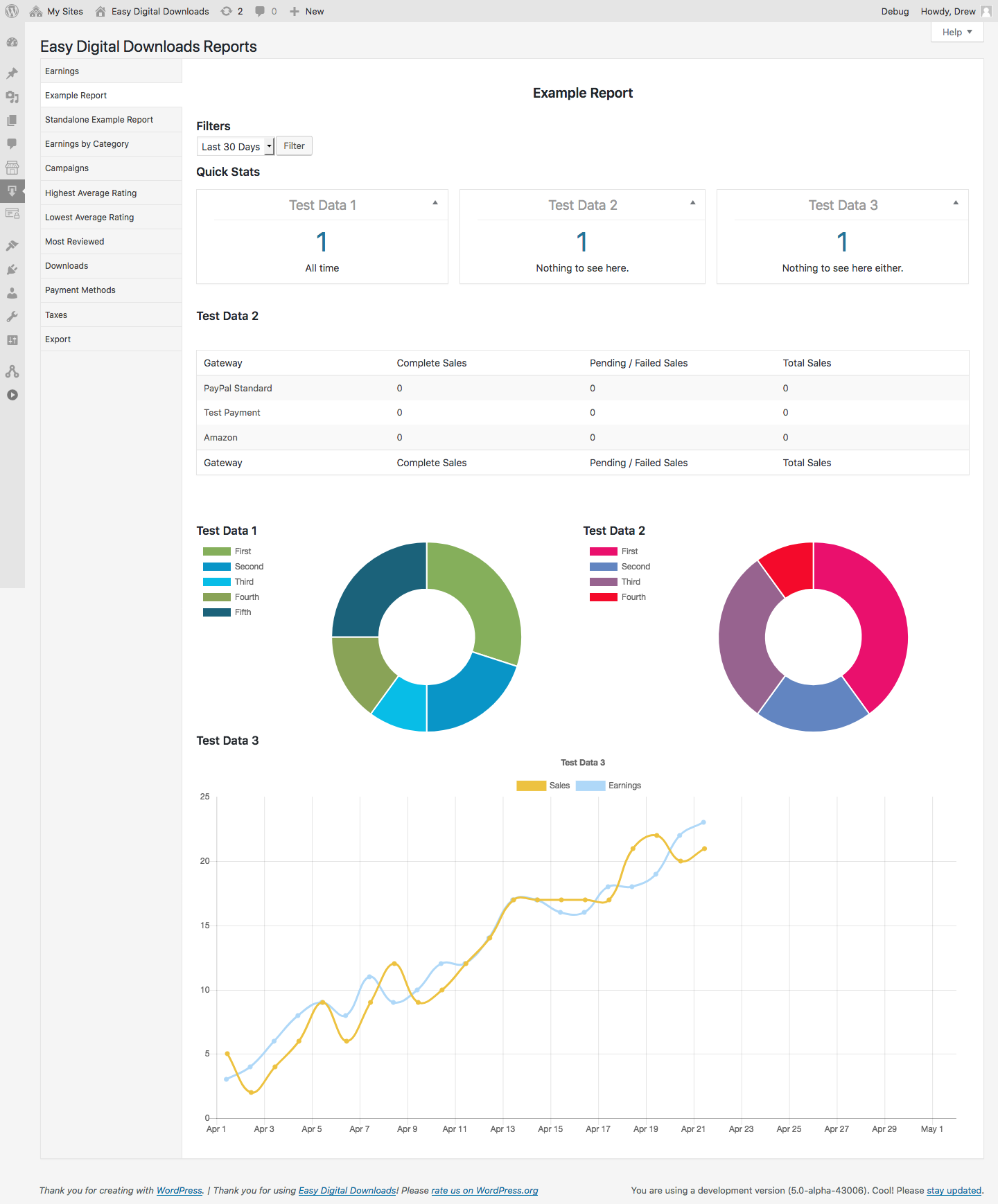
Task: Click the plus icon beside New
Action: click(x=295, y=11)
